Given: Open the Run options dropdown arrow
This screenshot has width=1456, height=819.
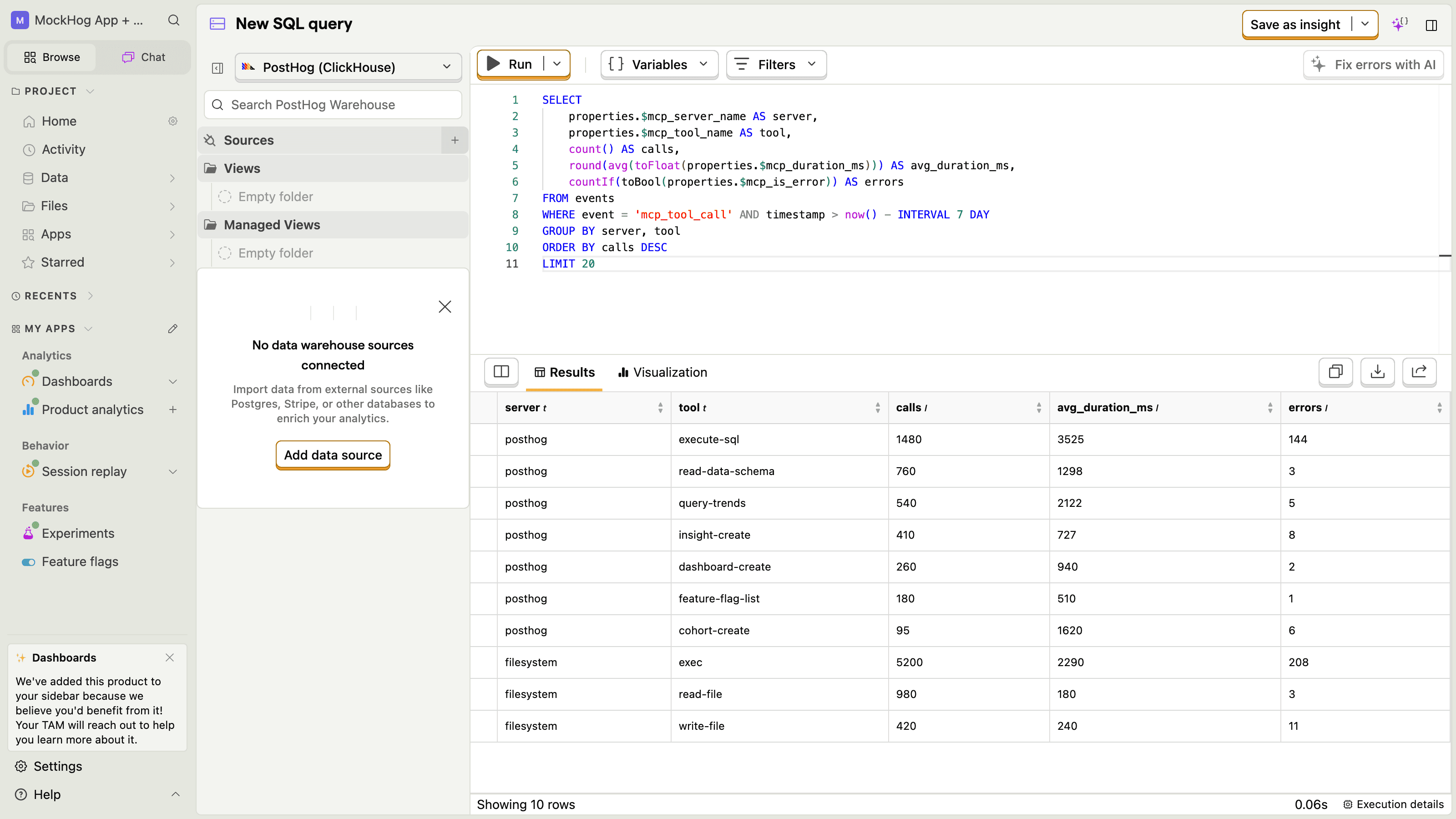Looking at the screenshot, I should (557, 64).
